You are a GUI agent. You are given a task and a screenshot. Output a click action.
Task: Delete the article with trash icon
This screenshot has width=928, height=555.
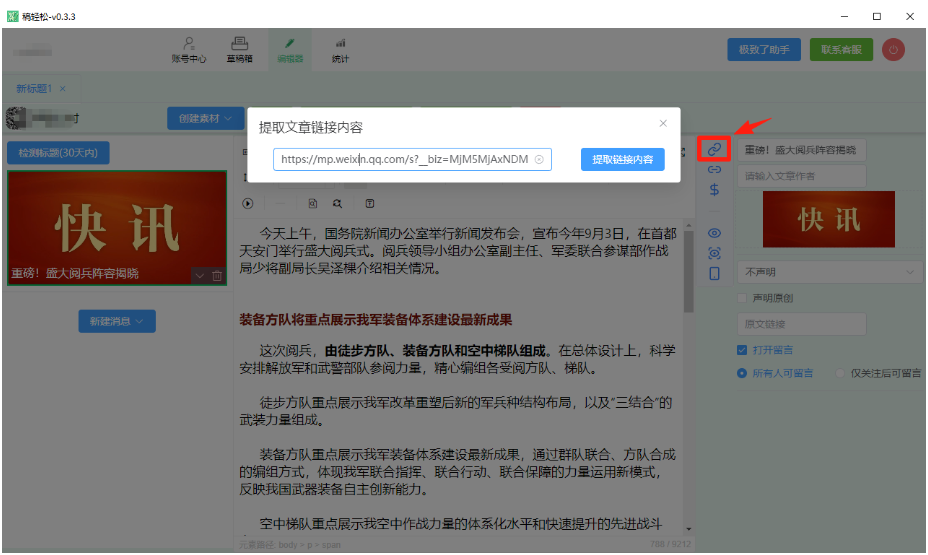click(x=217, y=276)
